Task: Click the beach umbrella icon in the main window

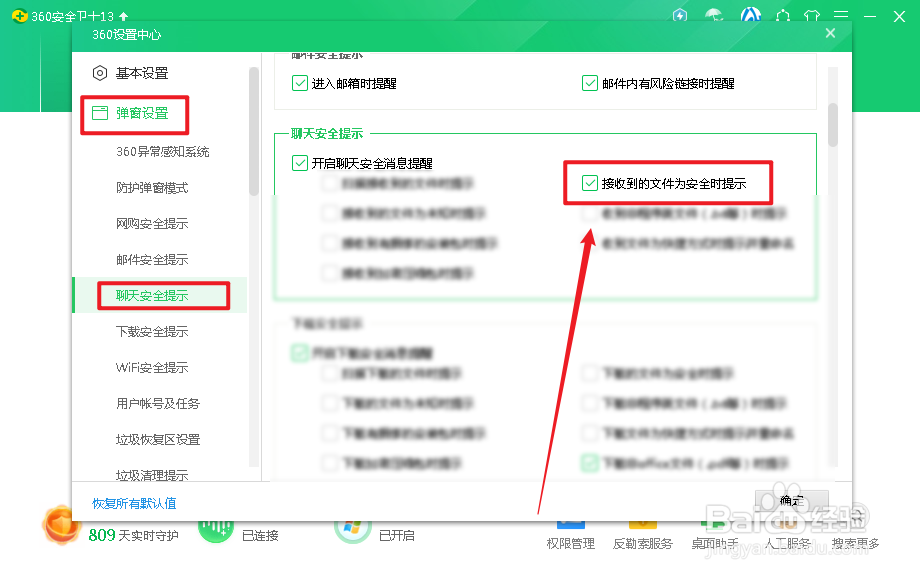Action: [713, 15]
